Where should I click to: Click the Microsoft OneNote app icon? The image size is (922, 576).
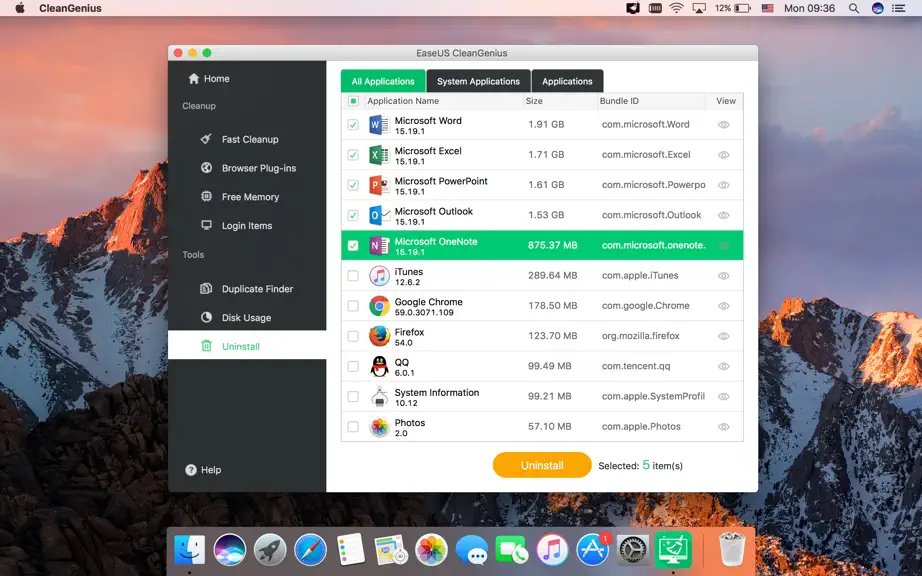pyautogui.click(x=379, y=246)
